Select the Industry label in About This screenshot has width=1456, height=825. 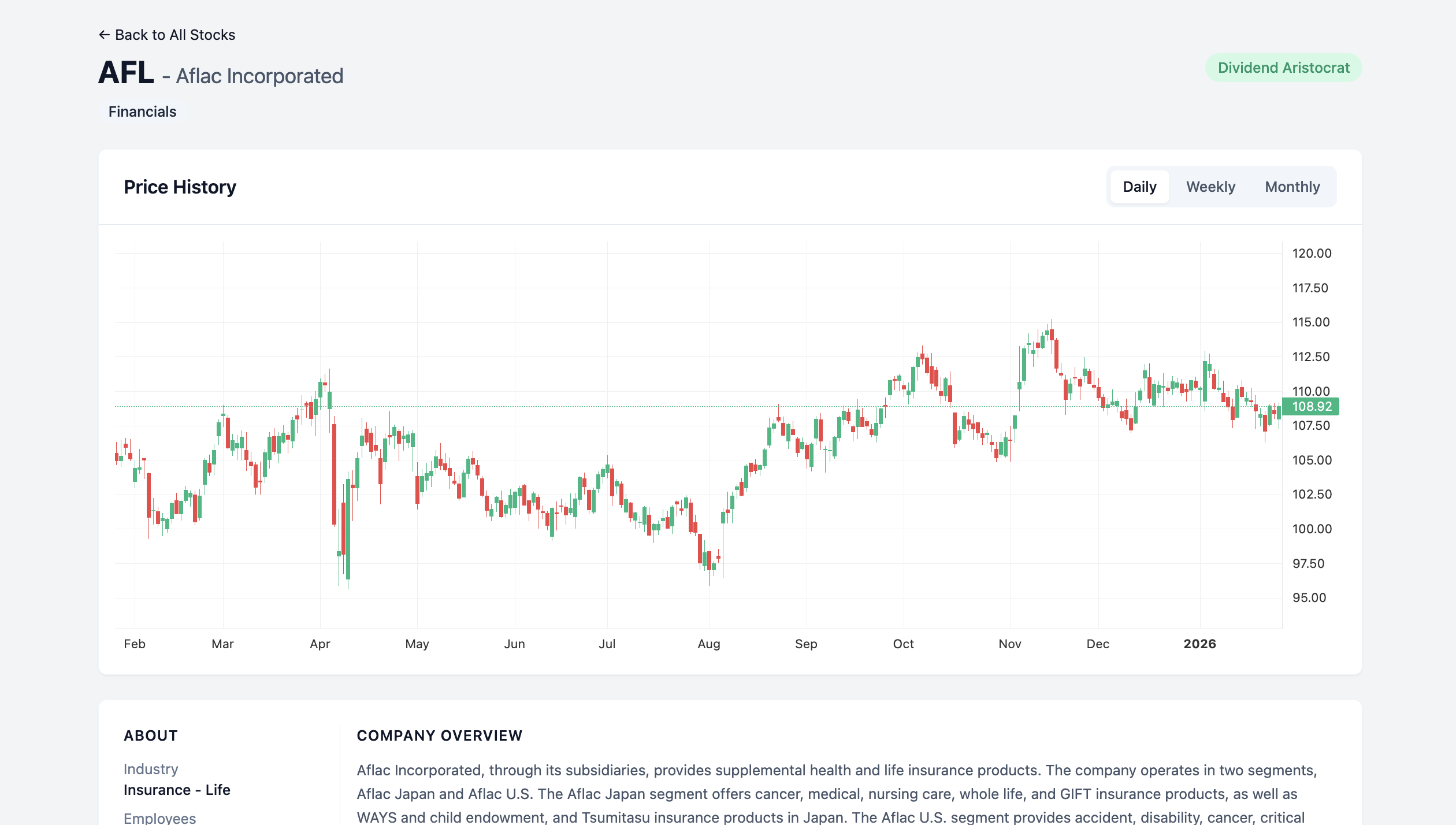(151, 768)
